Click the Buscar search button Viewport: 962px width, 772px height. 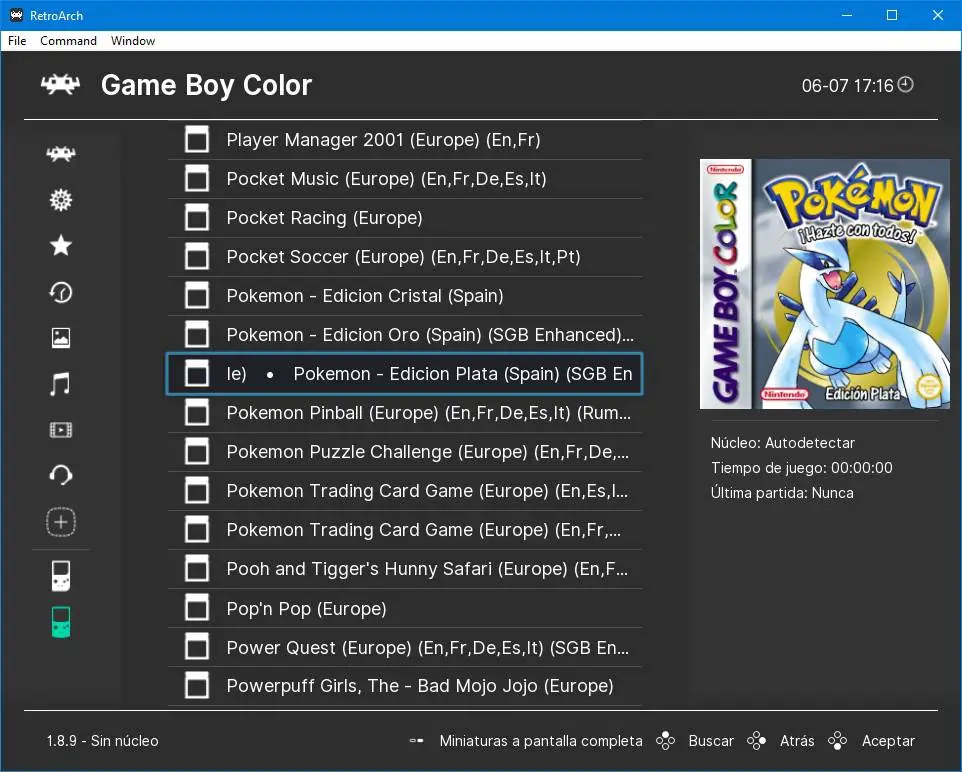[x=710, y=741]
